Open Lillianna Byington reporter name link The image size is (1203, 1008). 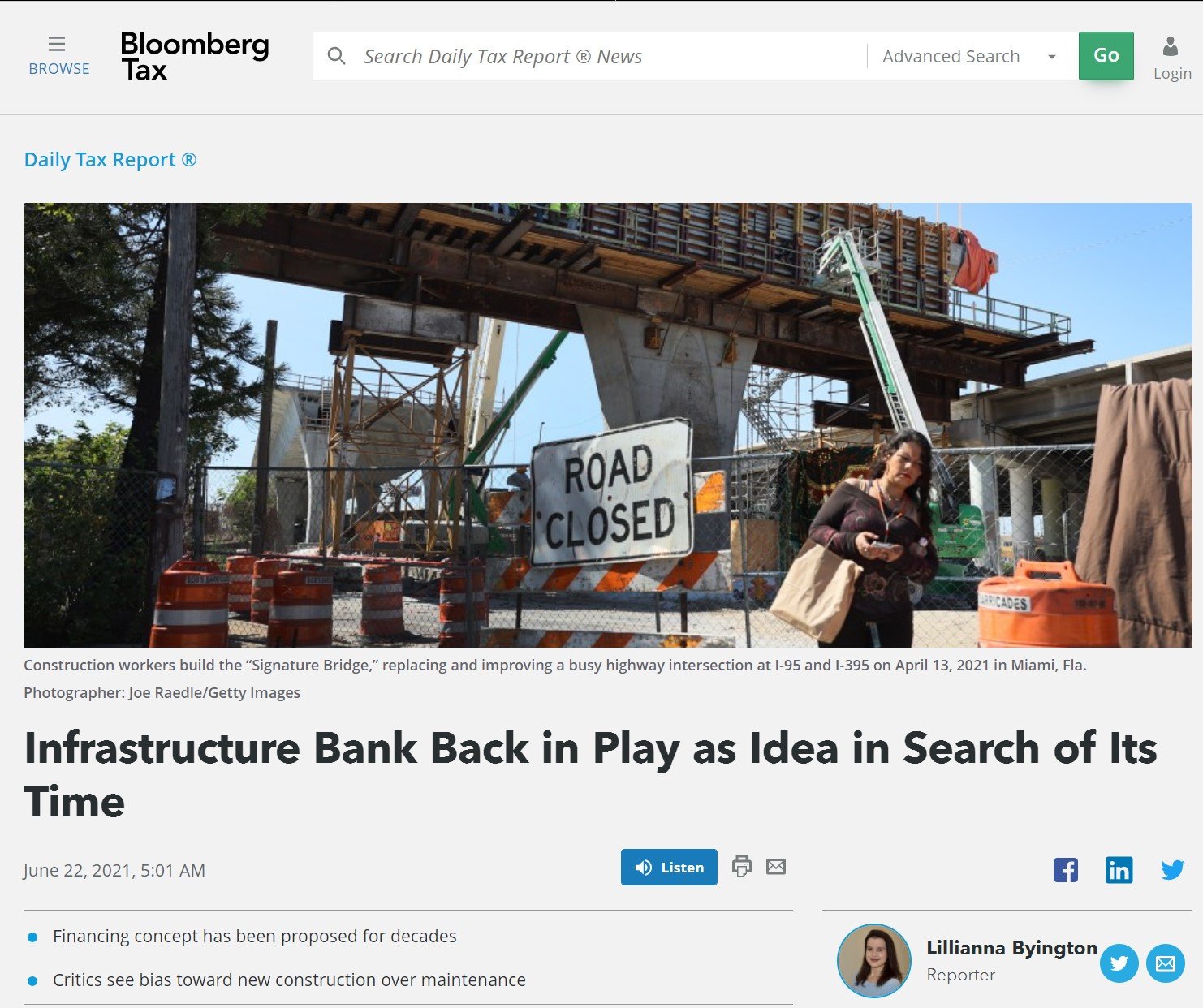[x=1011, y=947]
